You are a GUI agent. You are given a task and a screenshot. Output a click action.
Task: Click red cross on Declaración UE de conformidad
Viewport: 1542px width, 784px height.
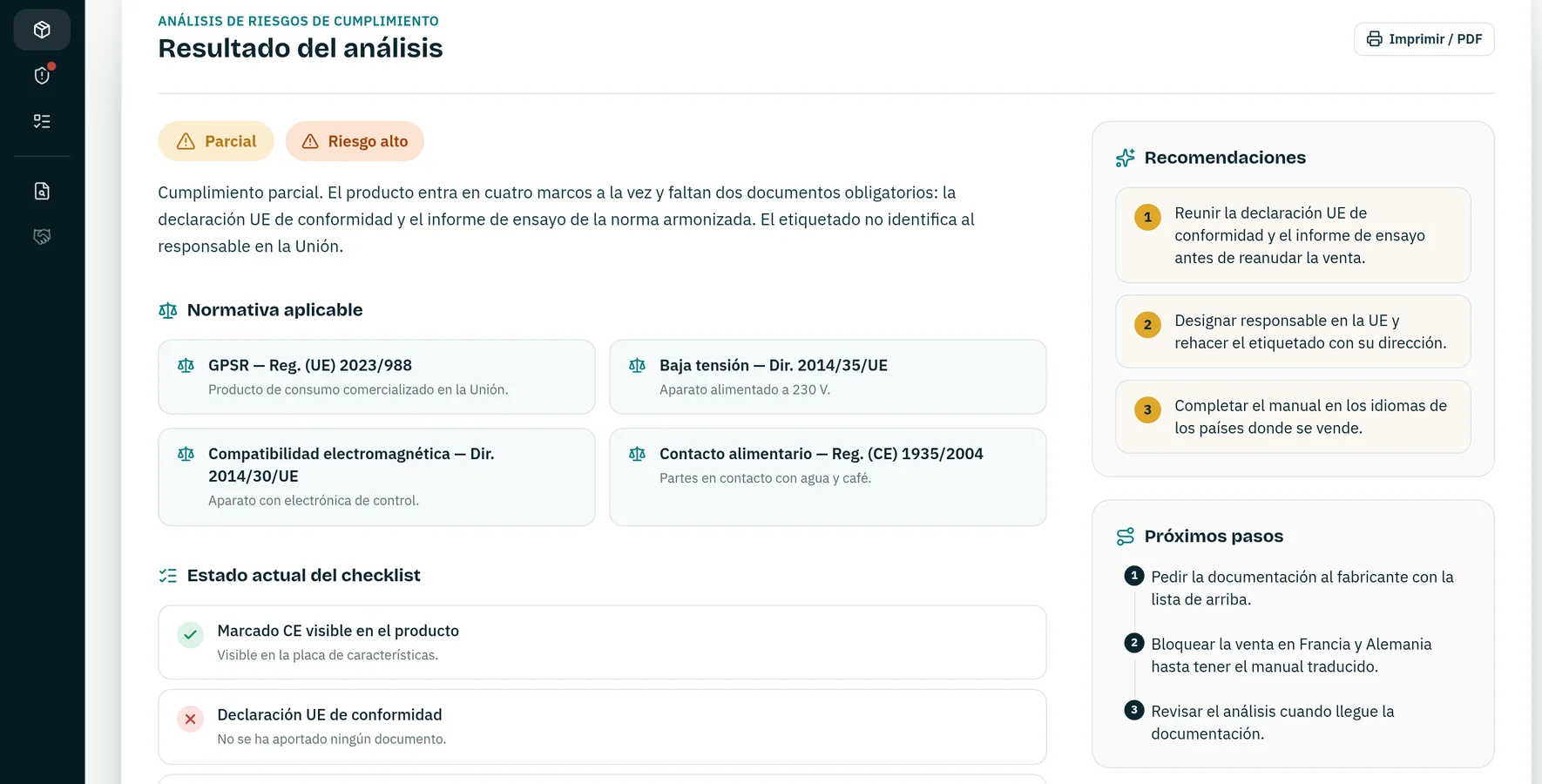190,719
